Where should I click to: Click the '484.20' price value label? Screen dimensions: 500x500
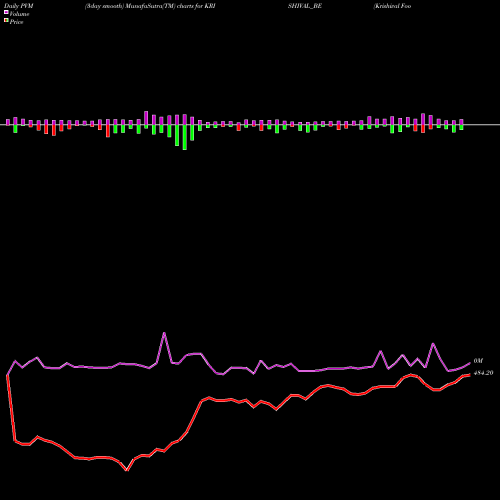pyautogui.click(x=483, y=373)
